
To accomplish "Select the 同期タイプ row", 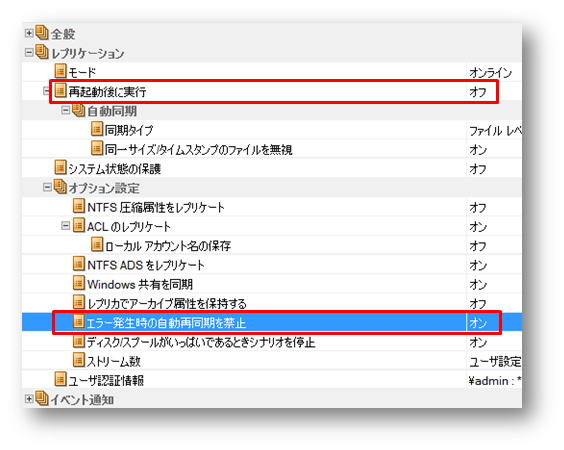I will pos(272,129).
